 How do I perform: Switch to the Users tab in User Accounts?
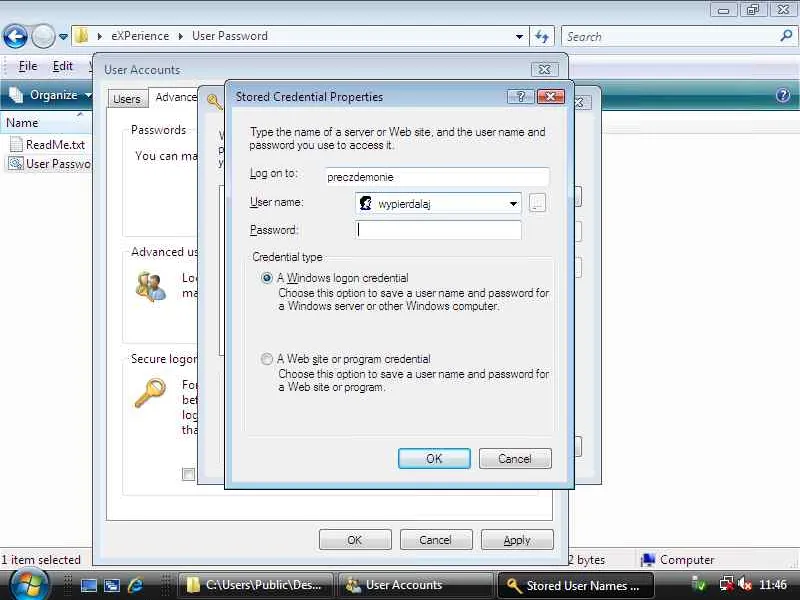tap(127, 98)
